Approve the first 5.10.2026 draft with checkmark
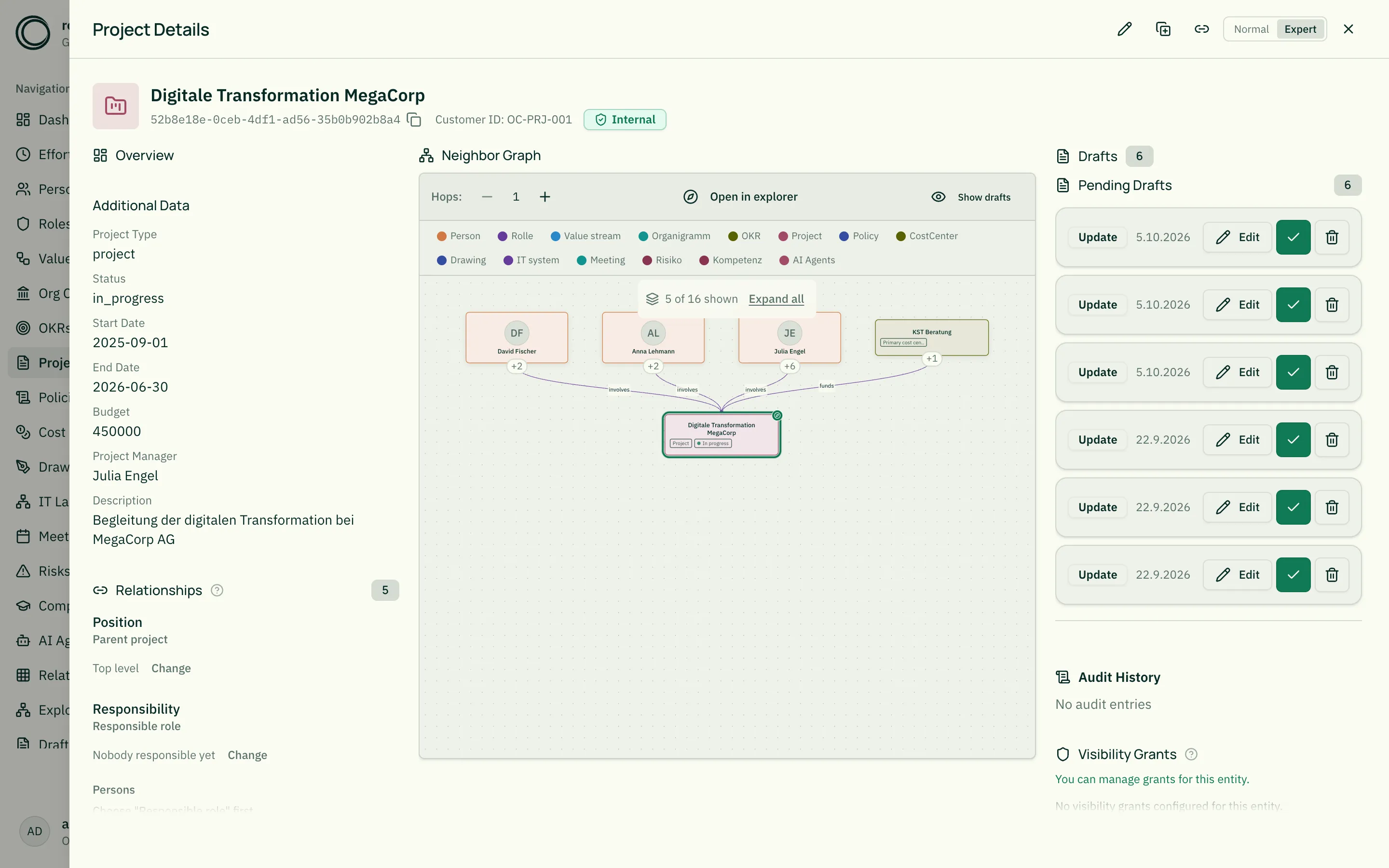The image size is (1389, 868). [1293, 237]
